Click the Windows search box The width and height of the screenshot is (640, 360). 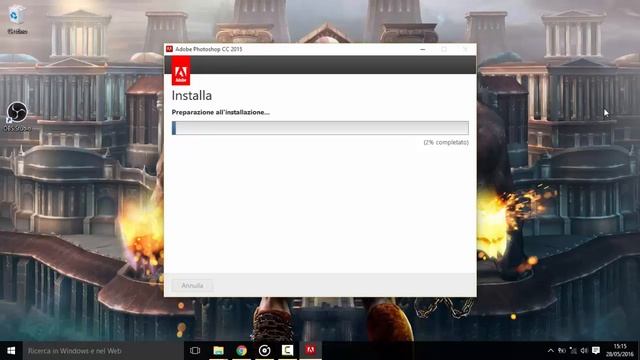point(103,351)
